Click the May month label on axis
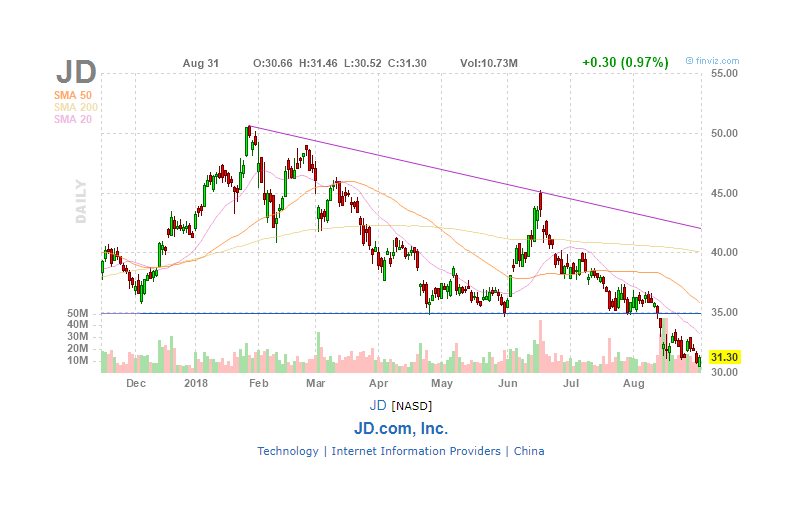 click(x=442, y=383)
